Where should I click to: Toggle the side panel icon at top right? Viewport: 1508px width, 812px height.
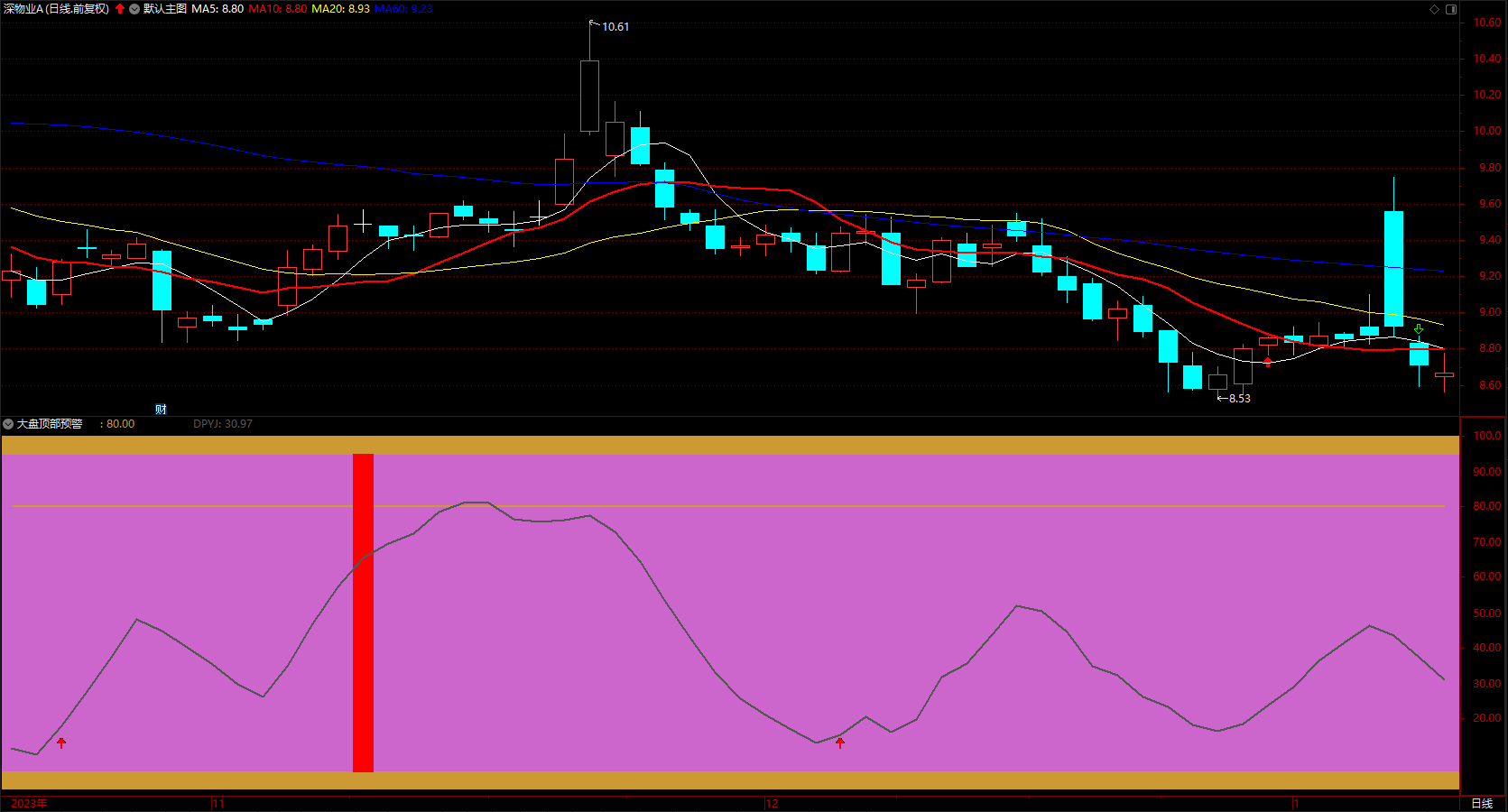click(1451, 9)
